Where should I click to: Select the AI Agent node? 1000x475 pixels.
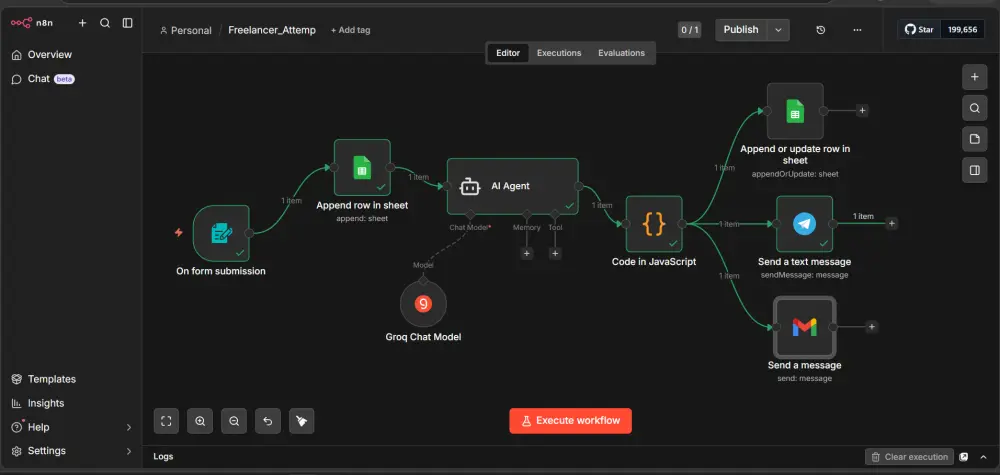coord(513,186)
